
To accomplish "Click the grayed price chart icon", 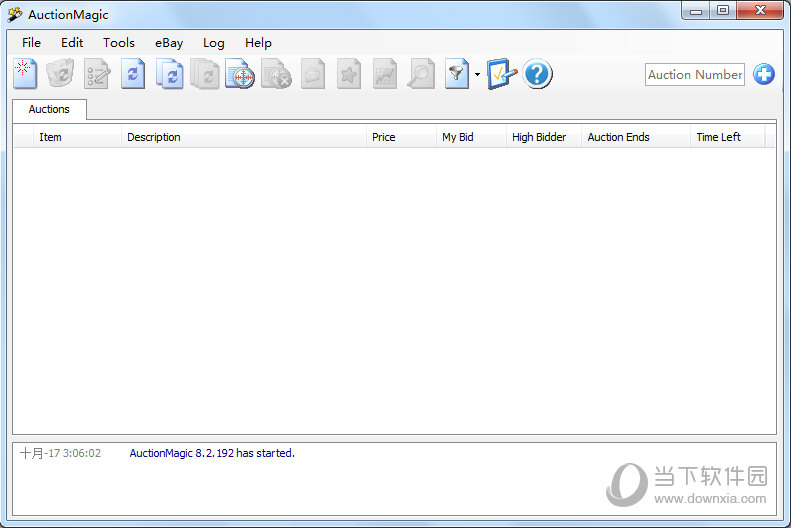I will (x=385, y=74).
